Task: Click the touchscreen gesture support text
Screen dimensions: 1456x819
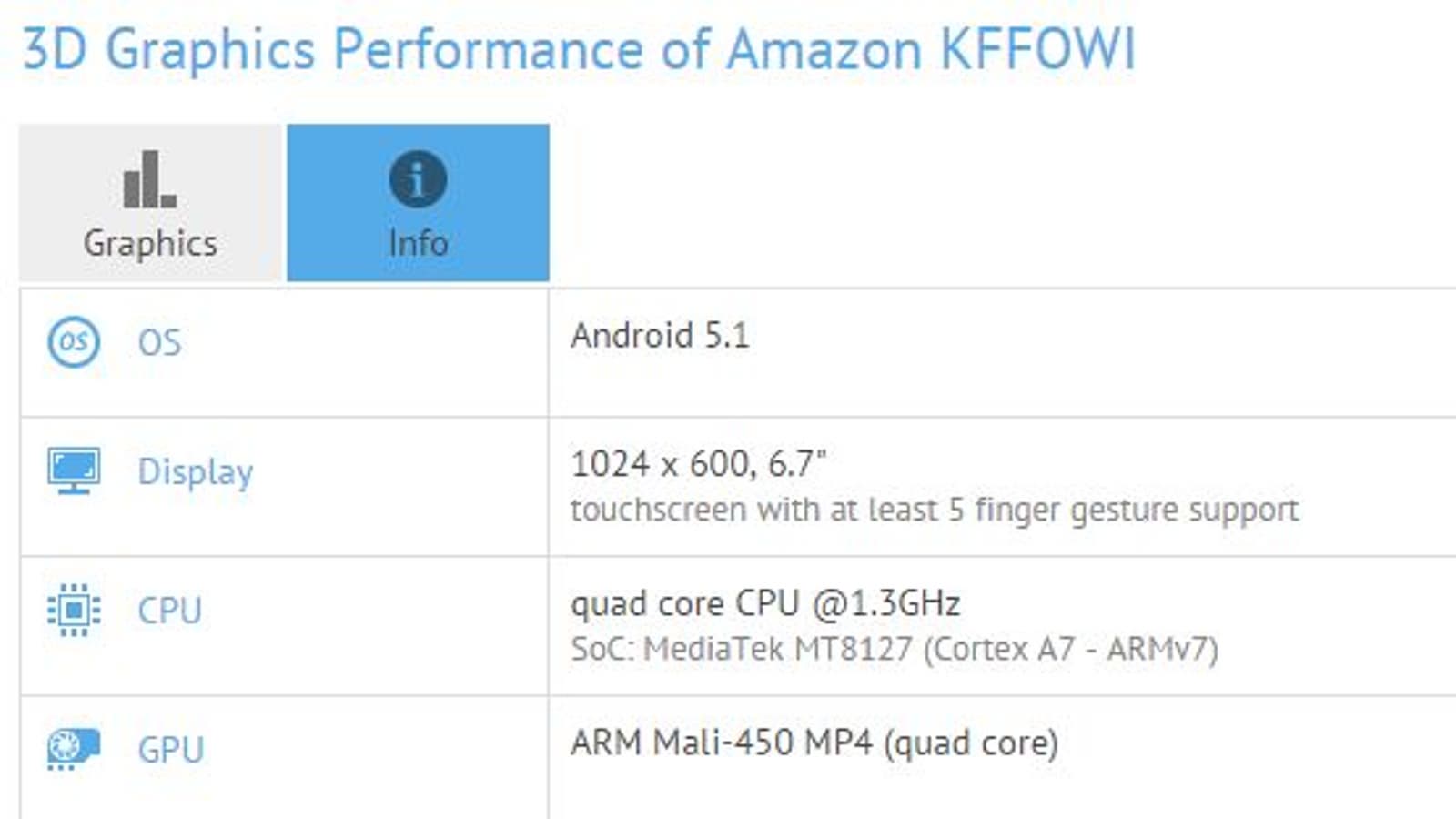Action: [x=935, y=510]
